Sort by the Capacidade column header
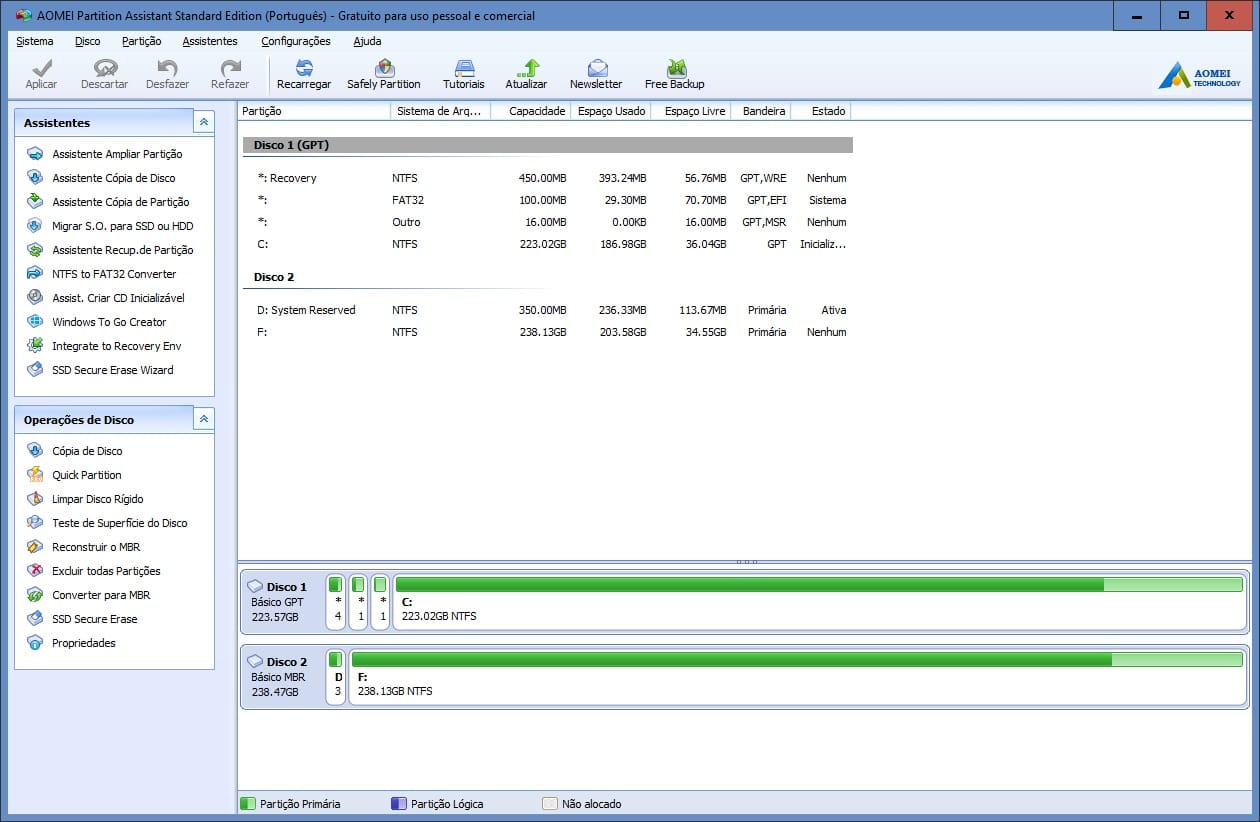 point(530,111)
